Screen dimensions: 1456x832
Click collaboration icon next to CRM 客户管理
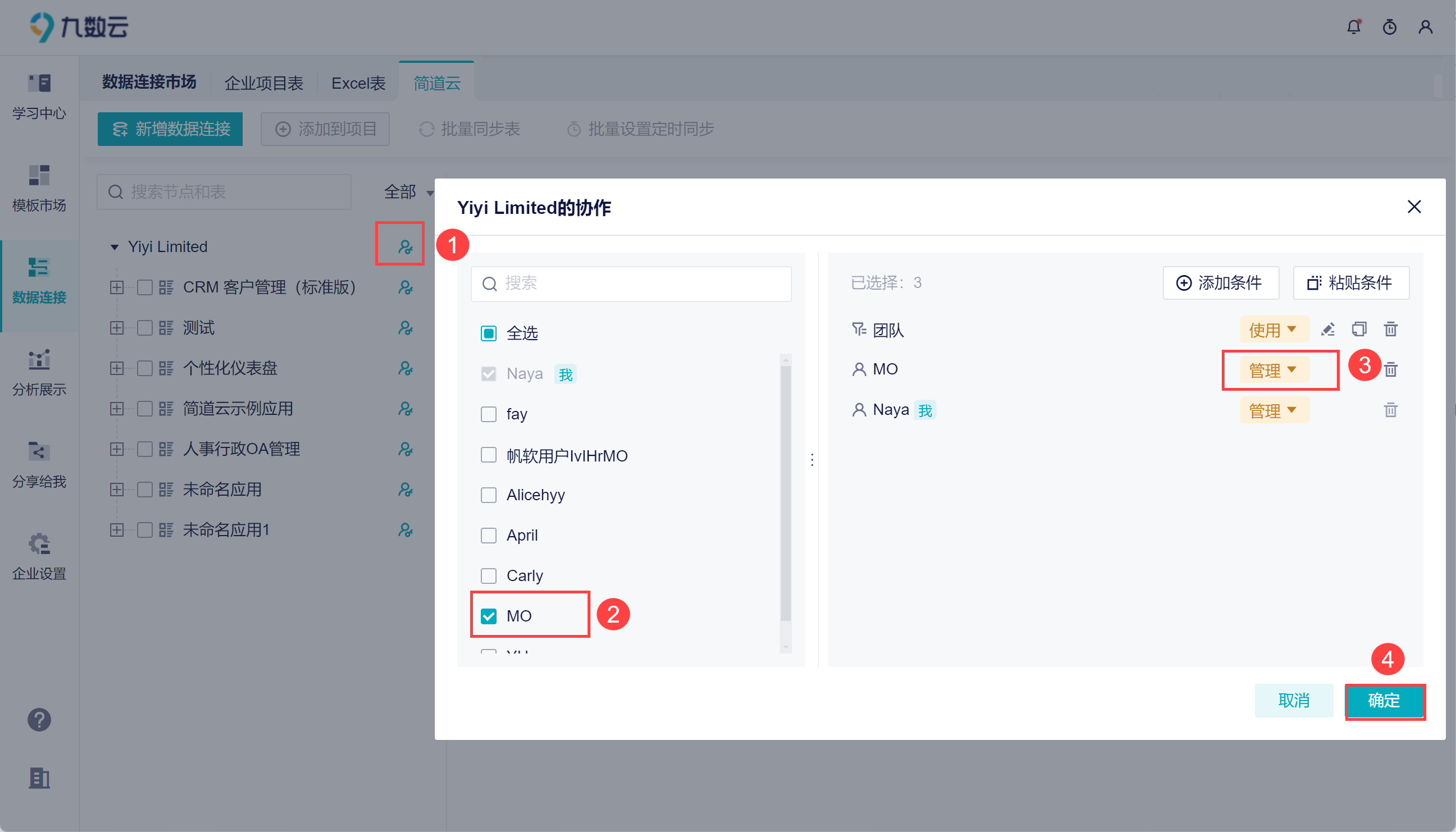[x=406, y=287]
